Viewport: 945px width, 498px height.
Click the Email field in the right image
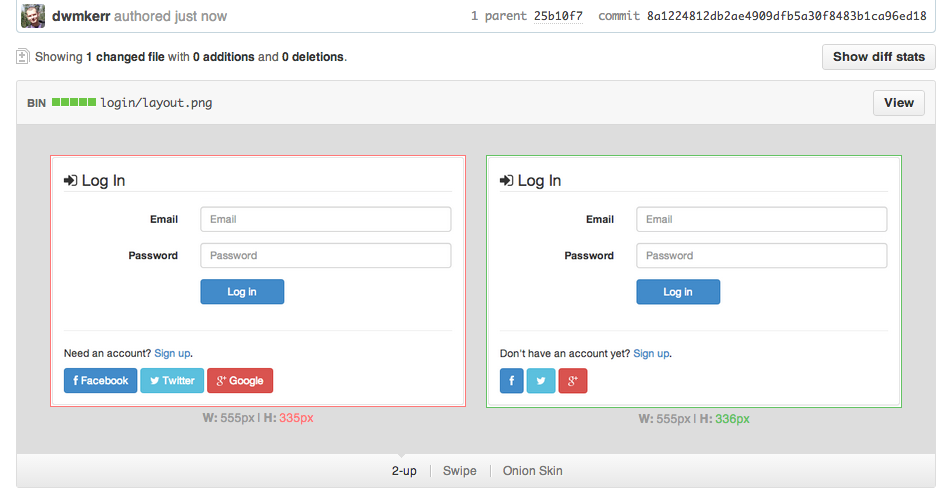coord(761,219)
